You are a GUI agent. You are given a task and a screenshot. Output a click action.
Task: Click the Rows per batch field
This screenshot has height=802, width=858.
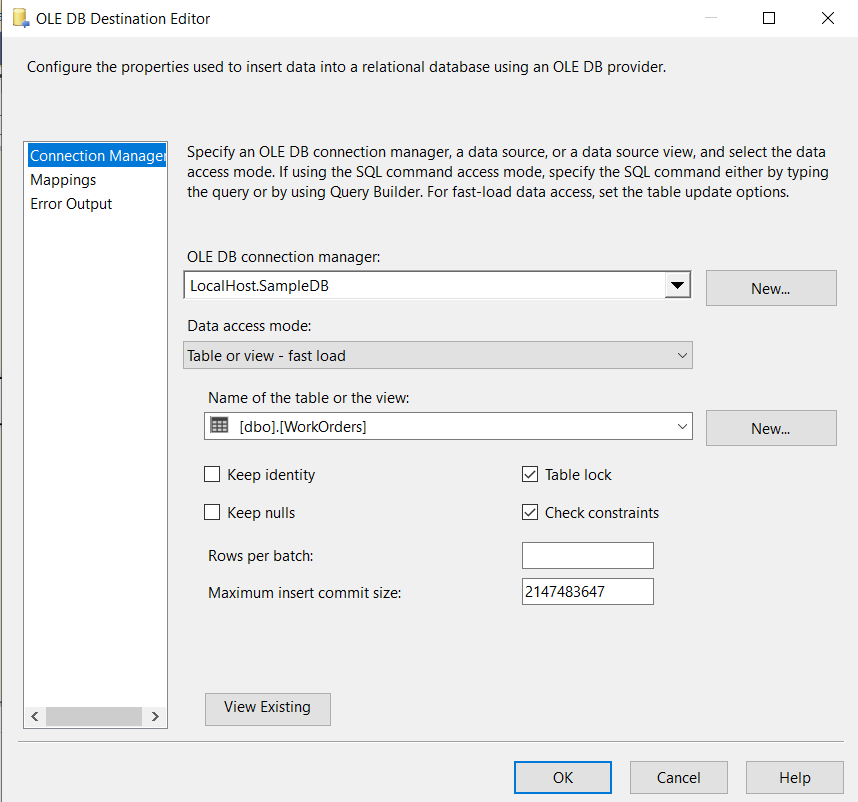point(587,555)
